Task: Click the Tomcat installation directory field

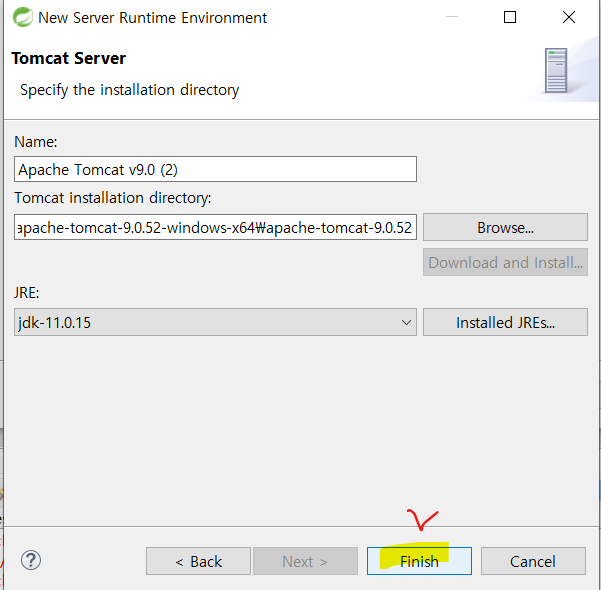Action: click(x=215, y=227)
